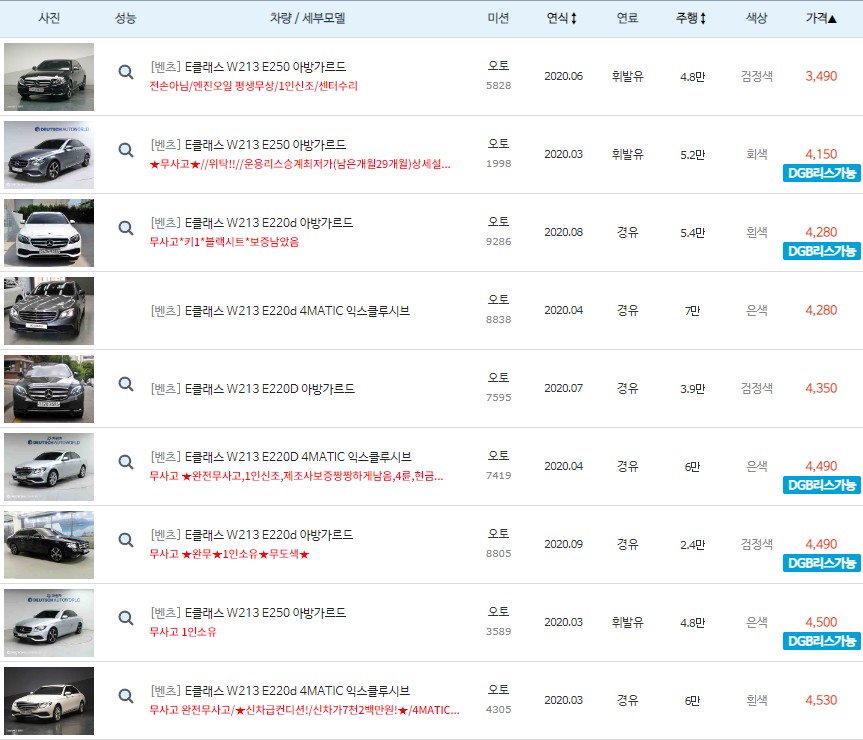
Task: Open E220d 아방가르드 2020.08 흰색 listing title
Action: pyautogui.click(x=252, y=223)
